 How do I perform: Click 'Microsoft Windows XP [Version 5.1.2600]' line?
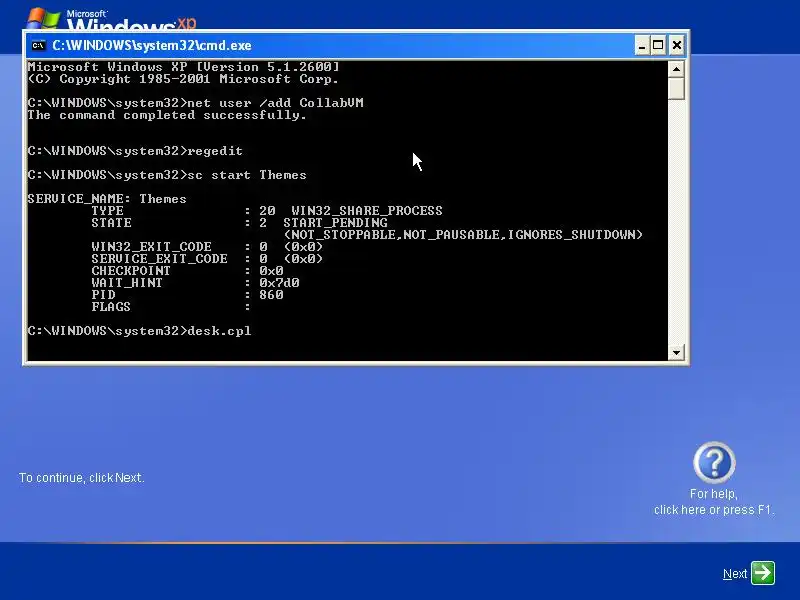coord(183,67)
